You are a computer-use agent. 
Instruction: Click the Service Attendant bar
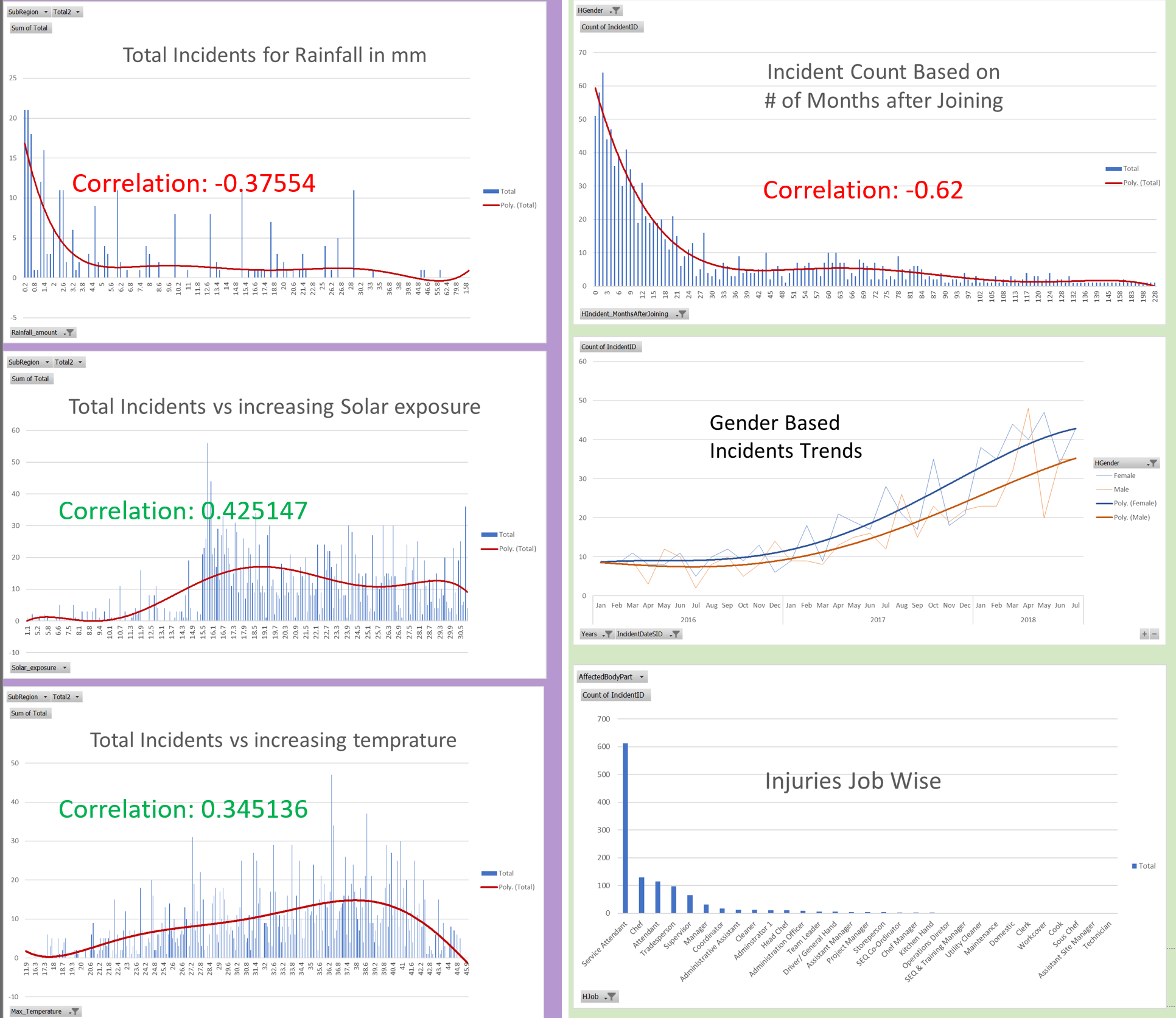pyautogui.click(x=625, y=828)
